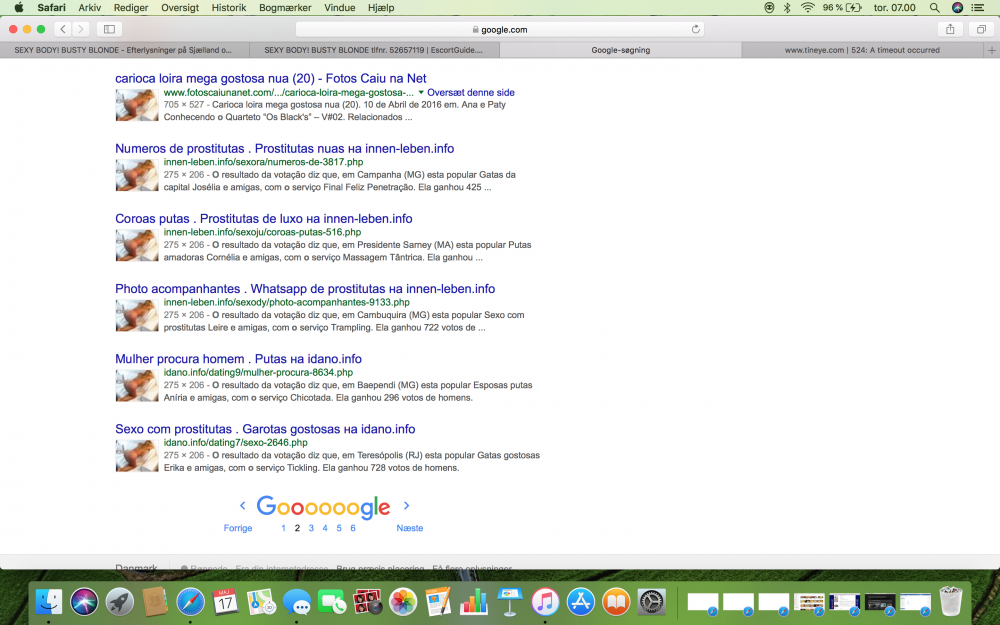Open Siri from the menu bar

coord(957,8)
